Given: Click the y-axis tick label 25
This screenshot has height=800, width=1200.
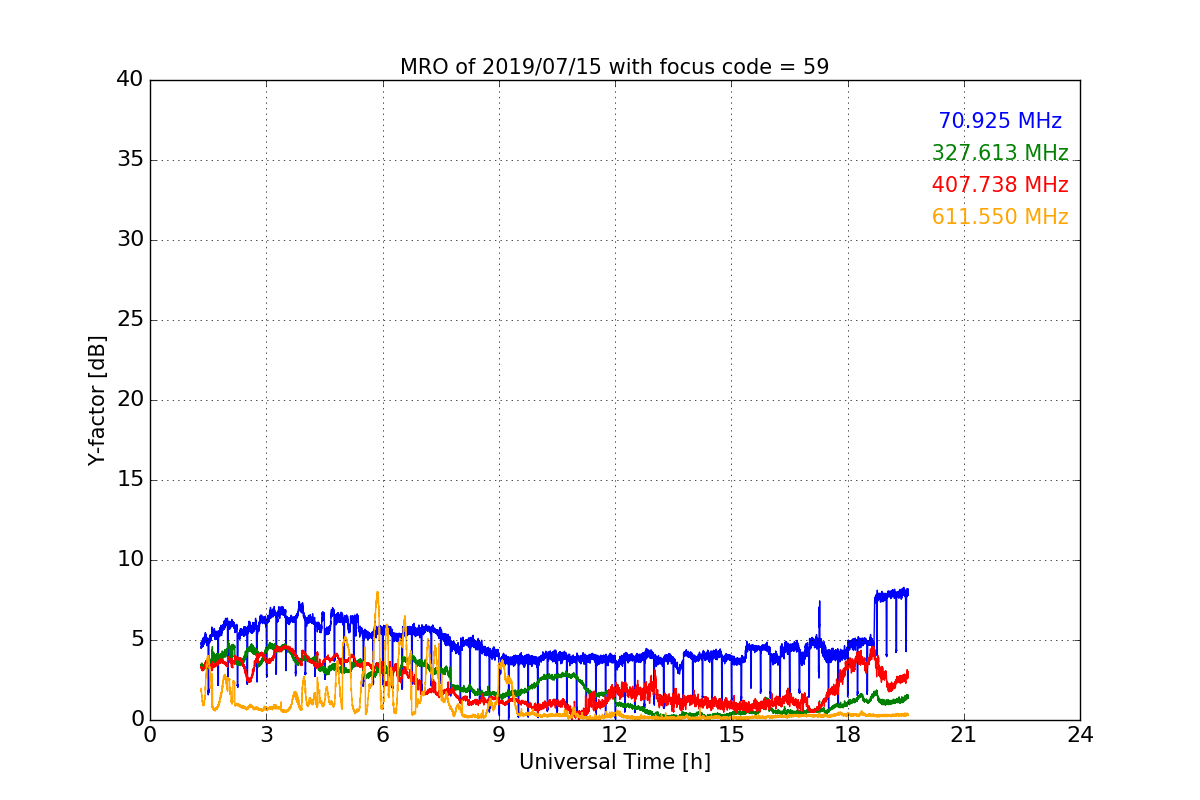Looking at the screenshot, I should point(130,320).
